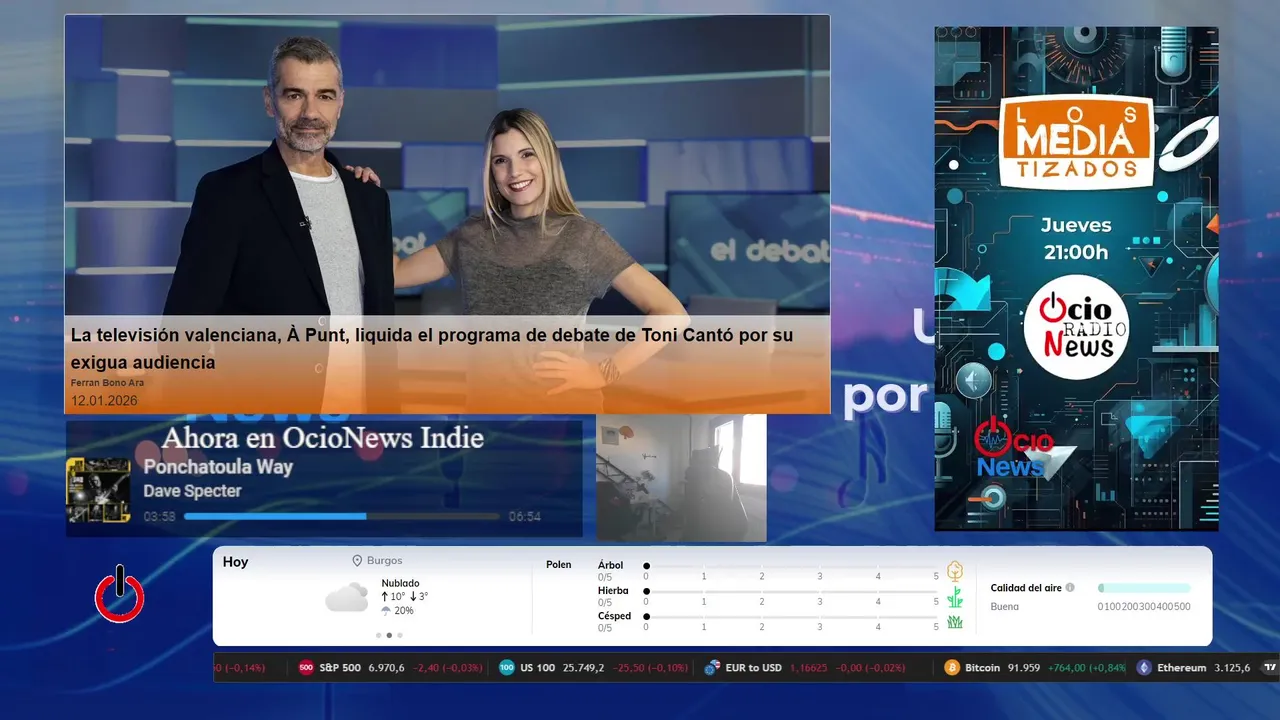Click the artist name Dave Specter

[x=192, y=491]
